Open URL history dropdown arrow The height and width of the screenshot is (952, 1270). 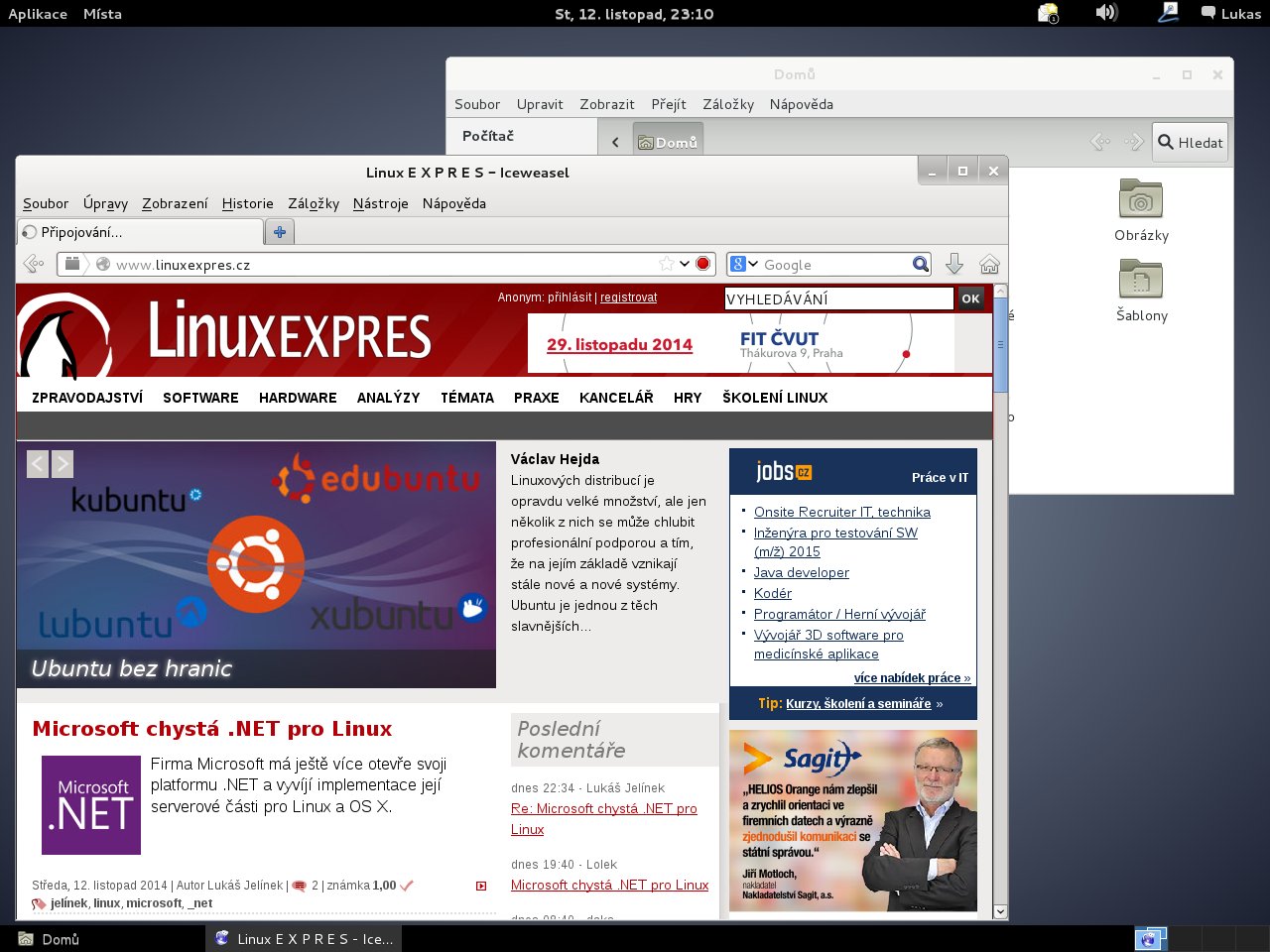click(684, 264)
